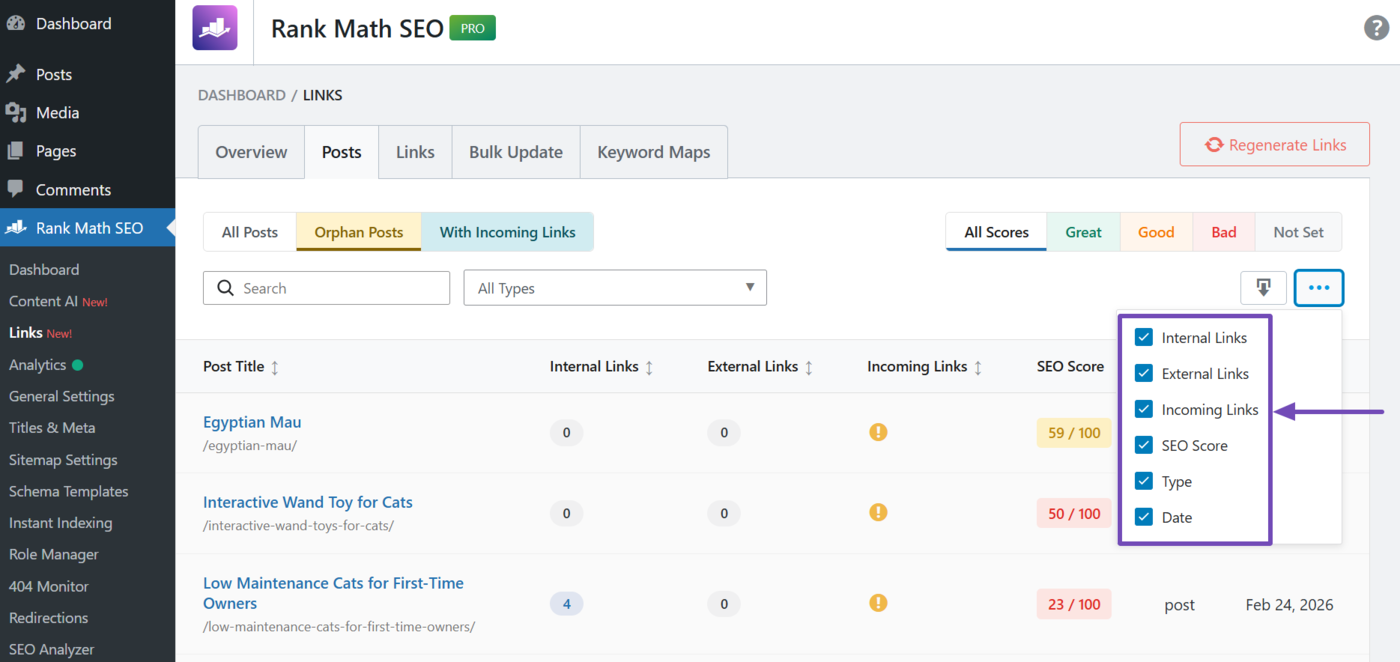Open the three-dots column options button
The height and width of the screenshot is (662, 1400).
[1318, 288]
